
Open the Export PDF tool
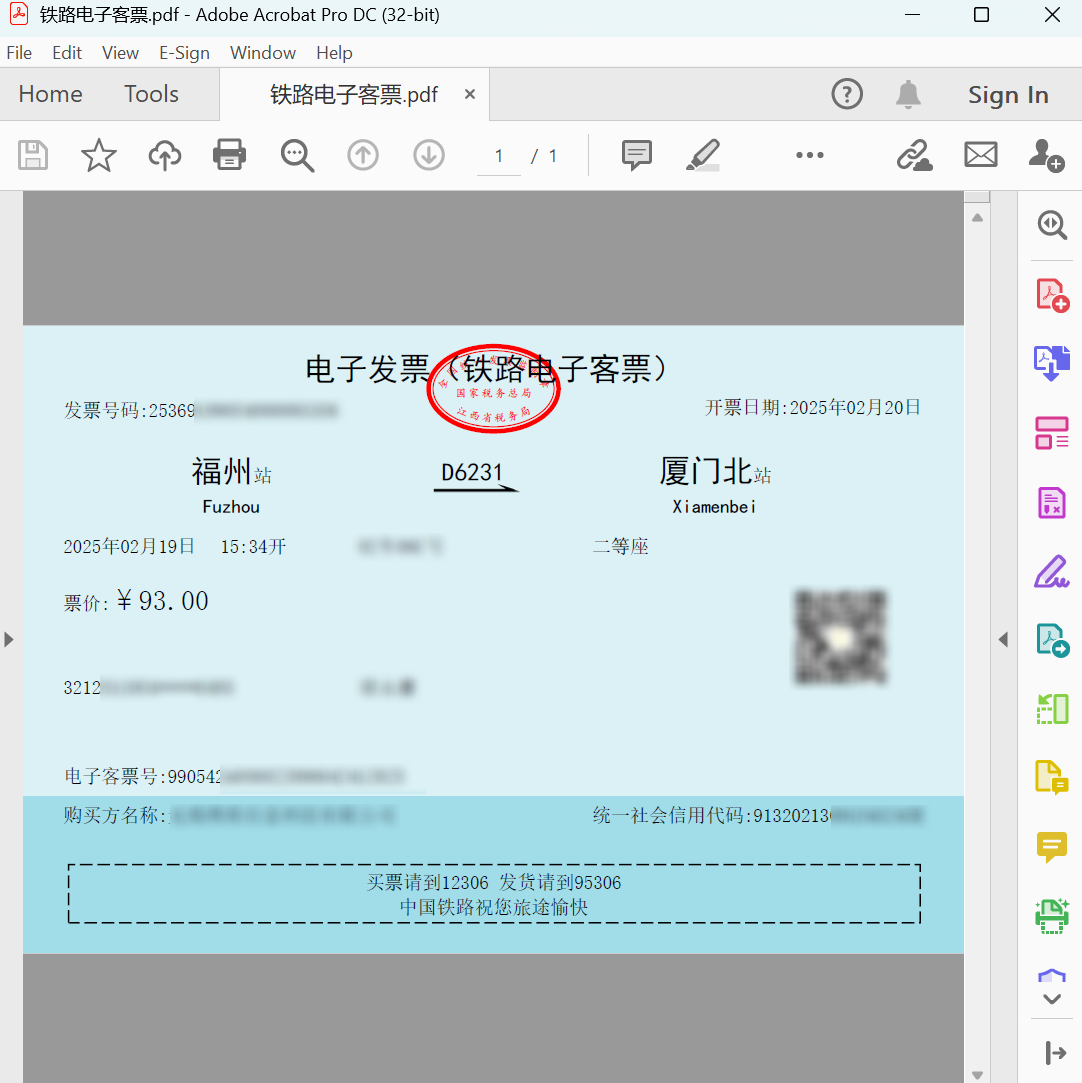coord(1052,361)
